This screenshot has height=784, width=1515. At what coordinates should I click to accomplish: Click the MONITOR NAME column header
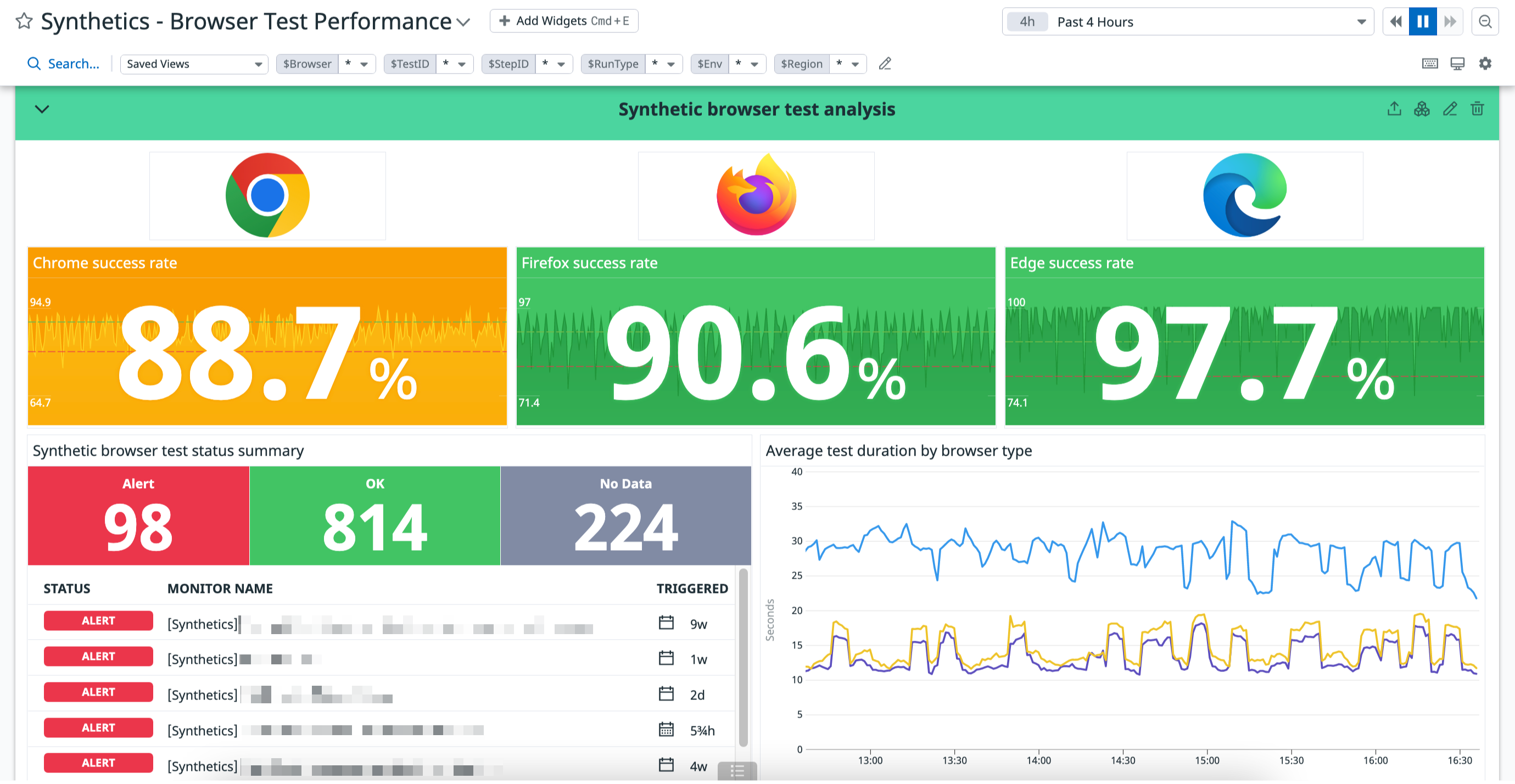(x=220, y=589)
